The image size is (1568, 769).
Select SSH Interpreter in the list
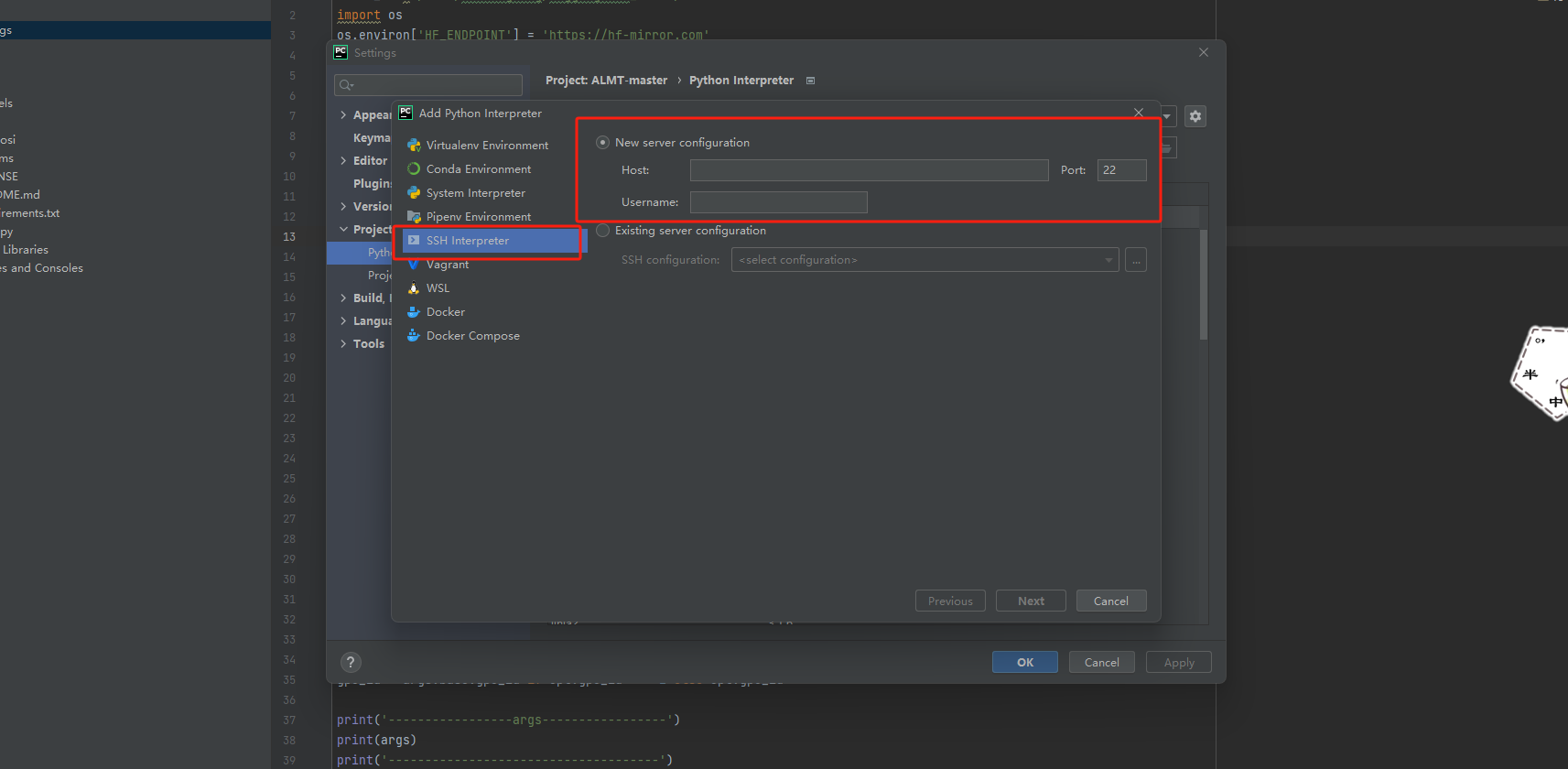490,241
